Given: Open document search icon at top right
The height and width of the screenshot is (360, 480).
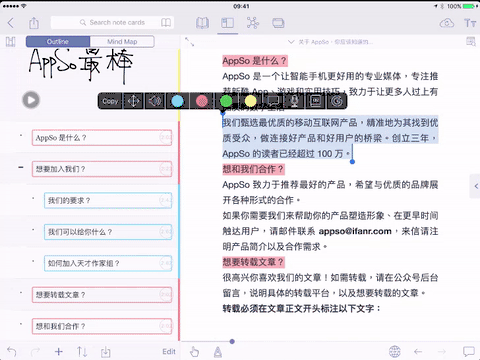Looking at the screenshot, I should (x=471, y=42).
